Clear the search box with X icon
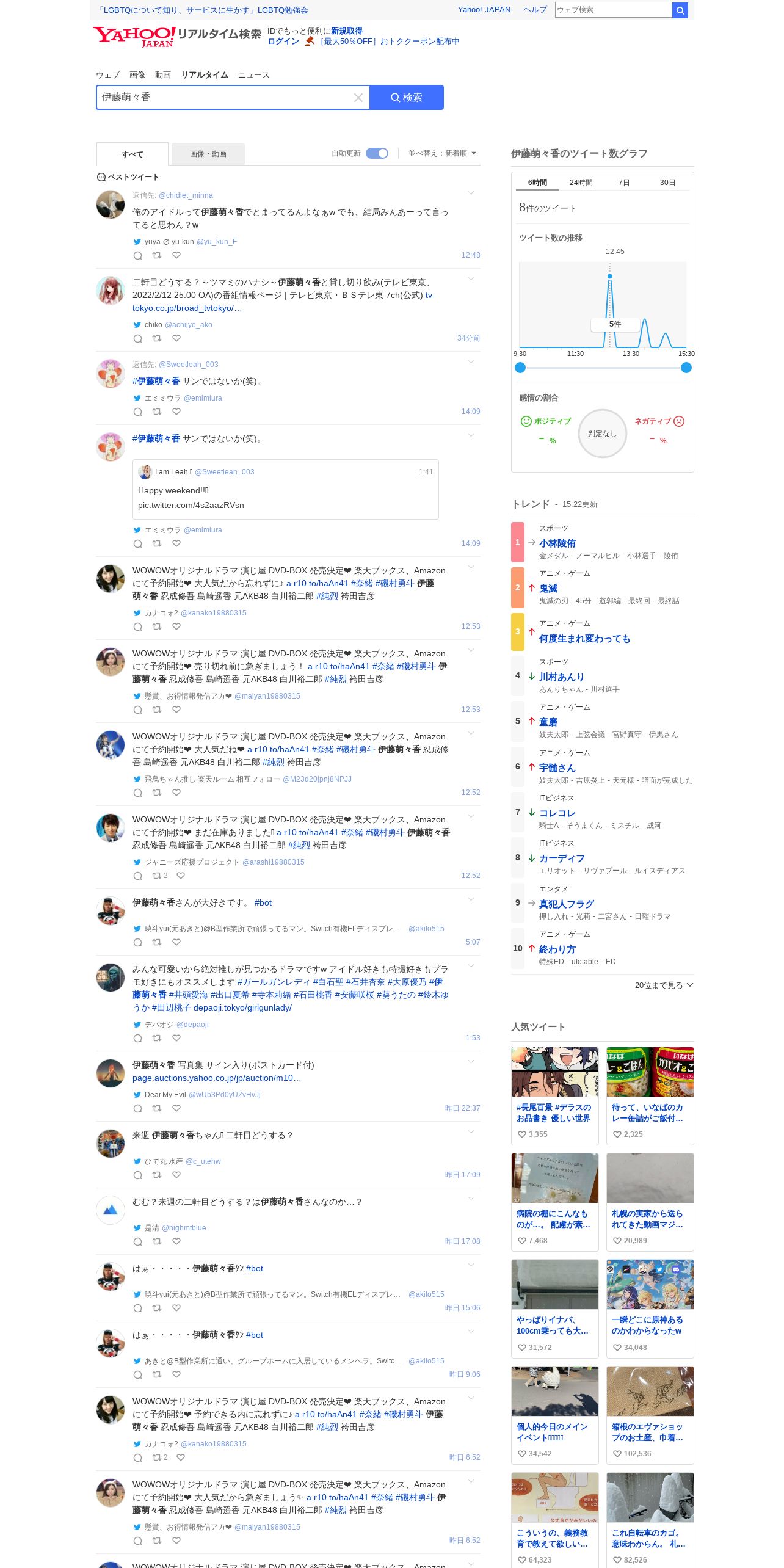Screen dimensions: 784x1568 (358, 98)
